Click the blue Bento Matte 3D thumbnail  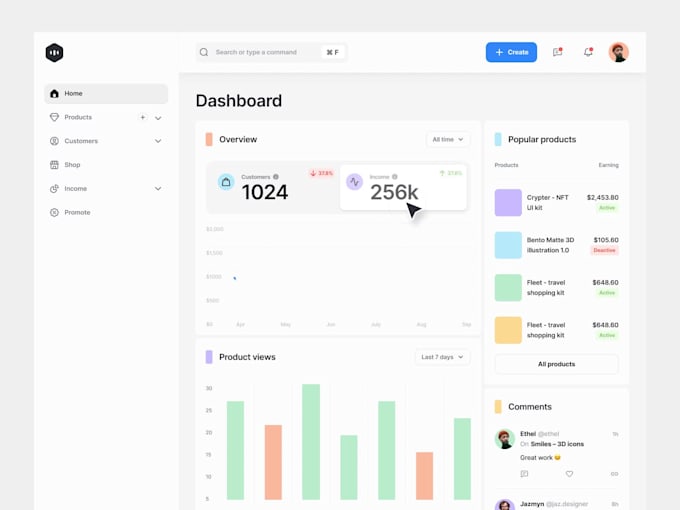[508, 245]
